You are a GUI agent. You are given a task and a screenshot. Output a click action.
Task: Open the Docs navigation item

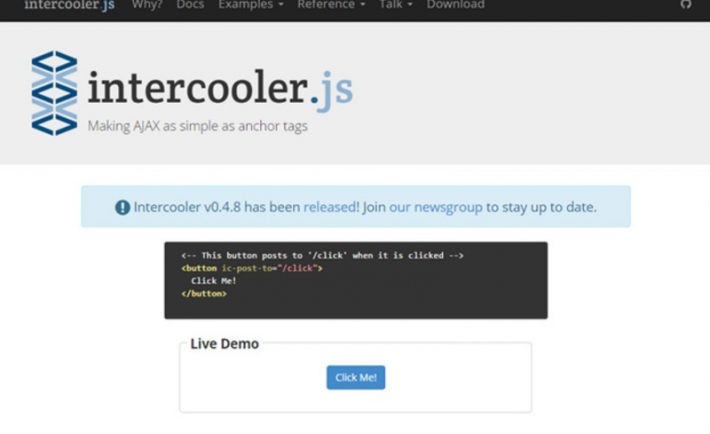click(190, 5)
